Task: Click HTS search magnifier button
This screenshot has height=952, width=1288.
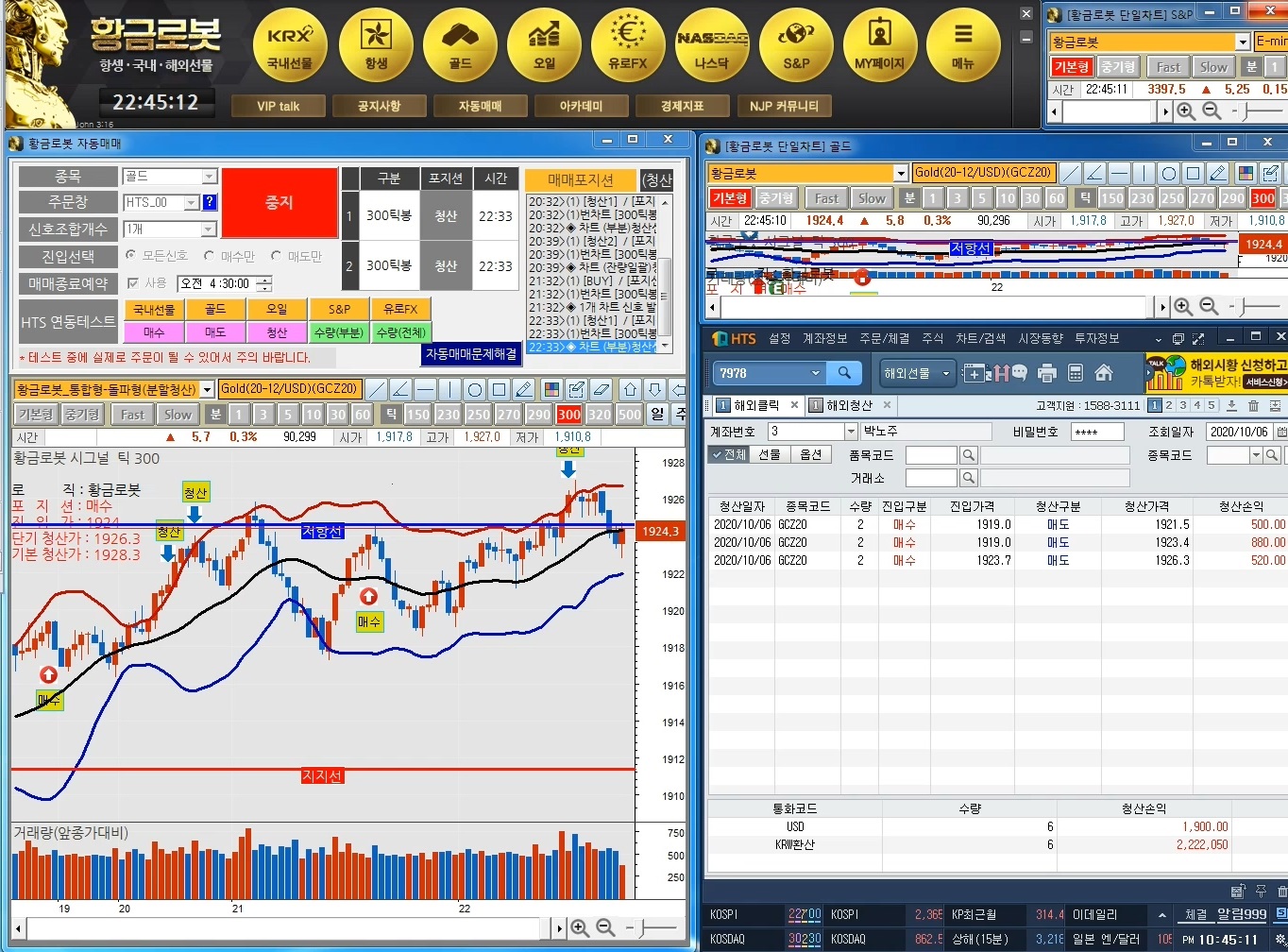Action: [x=844, y=373]
